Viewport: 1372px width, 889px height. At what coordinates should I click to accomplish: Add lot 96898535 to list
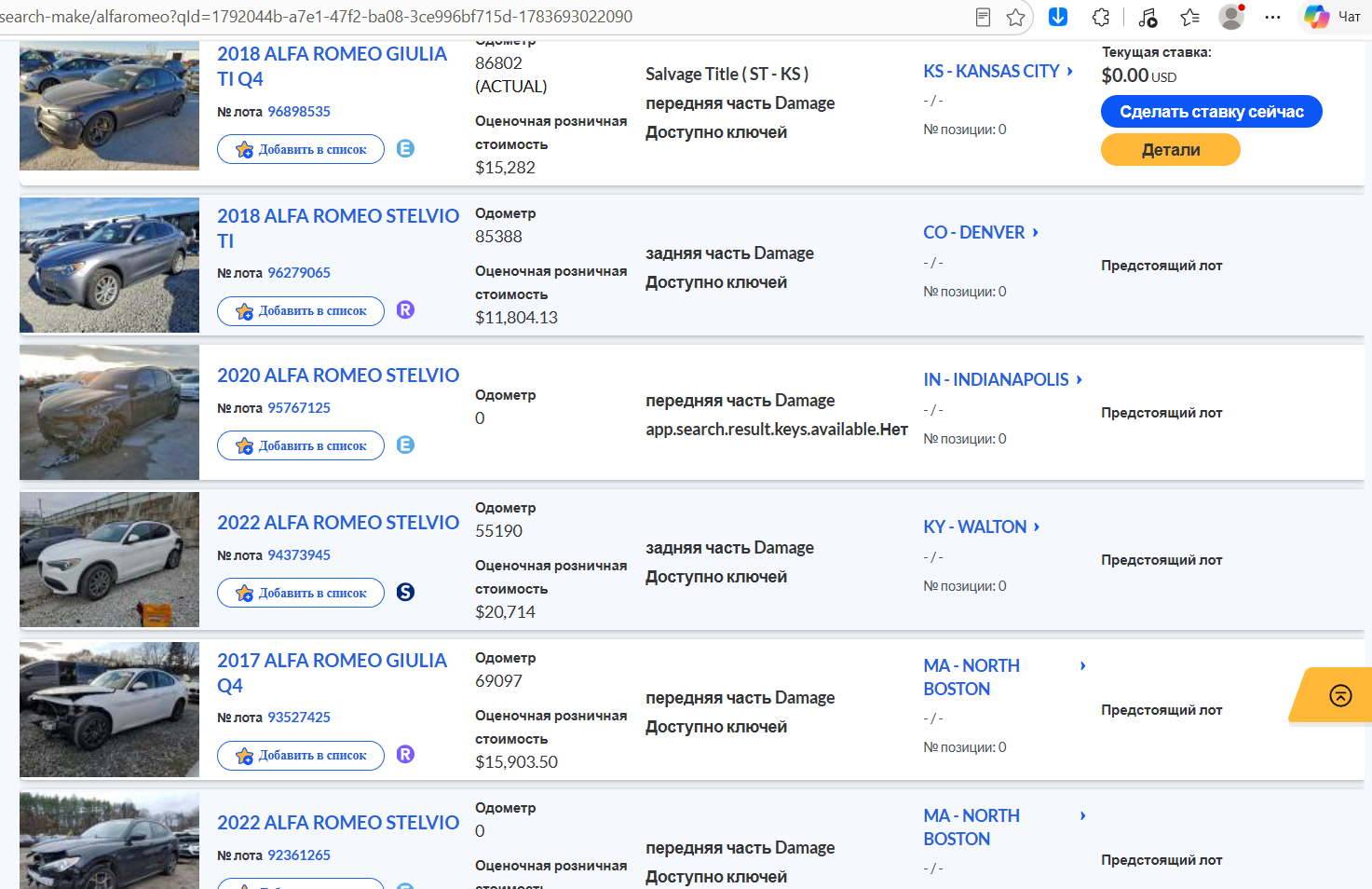[x=301, y=149]
